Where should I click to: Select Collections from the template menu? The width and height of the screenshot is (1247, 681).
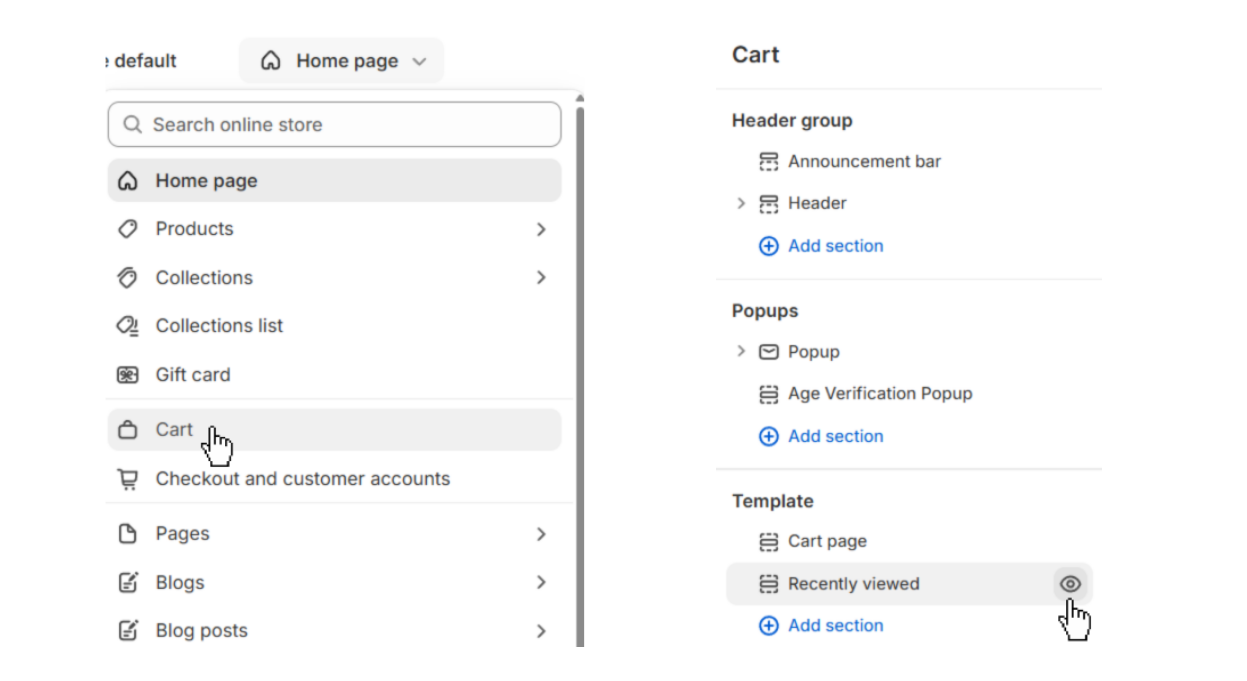point(203,277)
